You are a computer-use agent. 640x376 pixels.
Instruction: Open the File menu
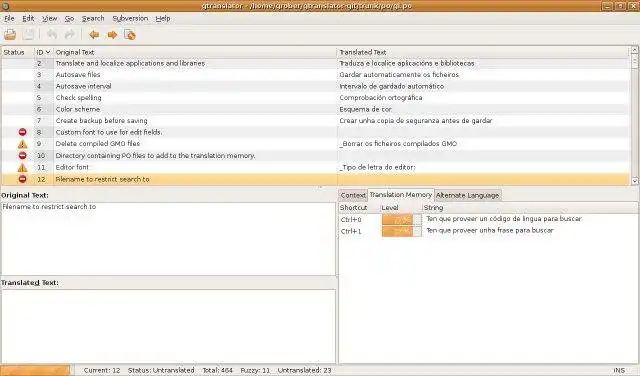coord(9,18)
